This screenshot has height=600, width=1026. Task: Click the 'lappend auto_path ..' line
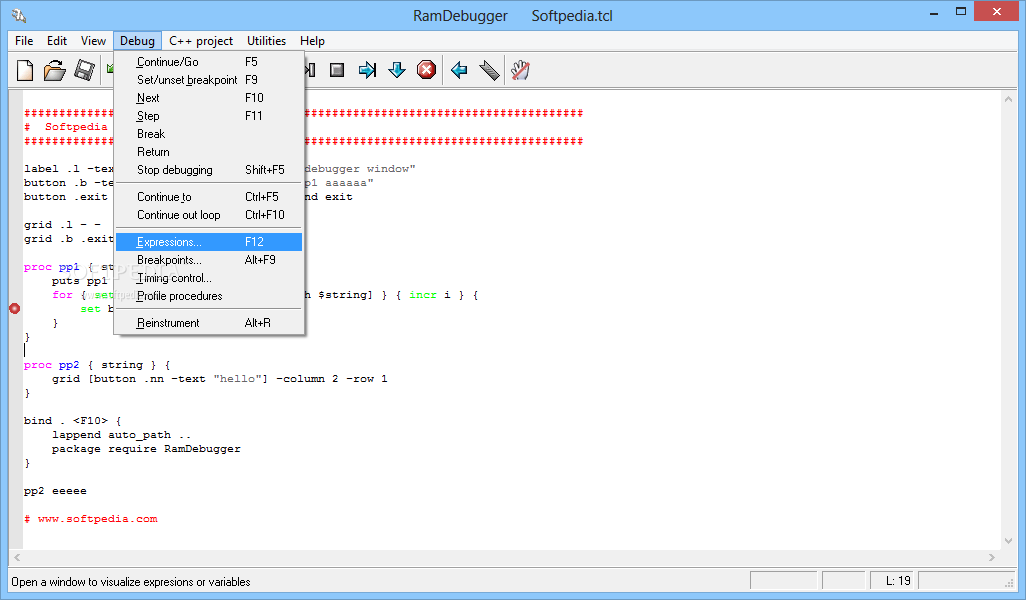pyautogui.click(x=121, y=435)
